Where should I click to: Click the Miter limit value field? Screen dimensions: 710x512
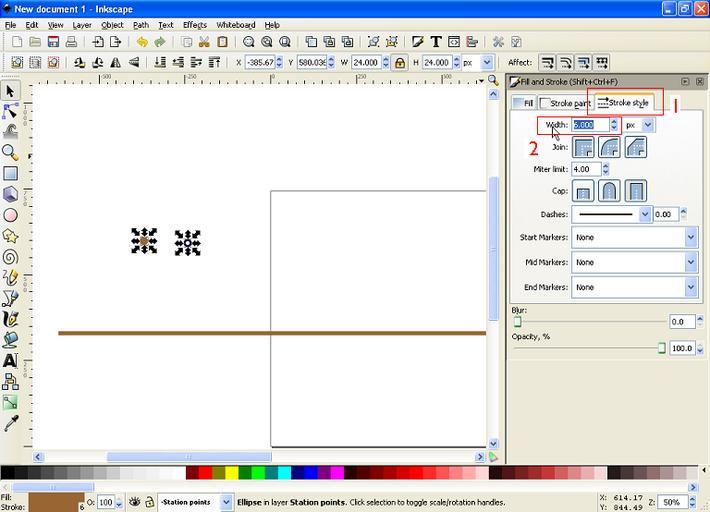click(586, 169)
